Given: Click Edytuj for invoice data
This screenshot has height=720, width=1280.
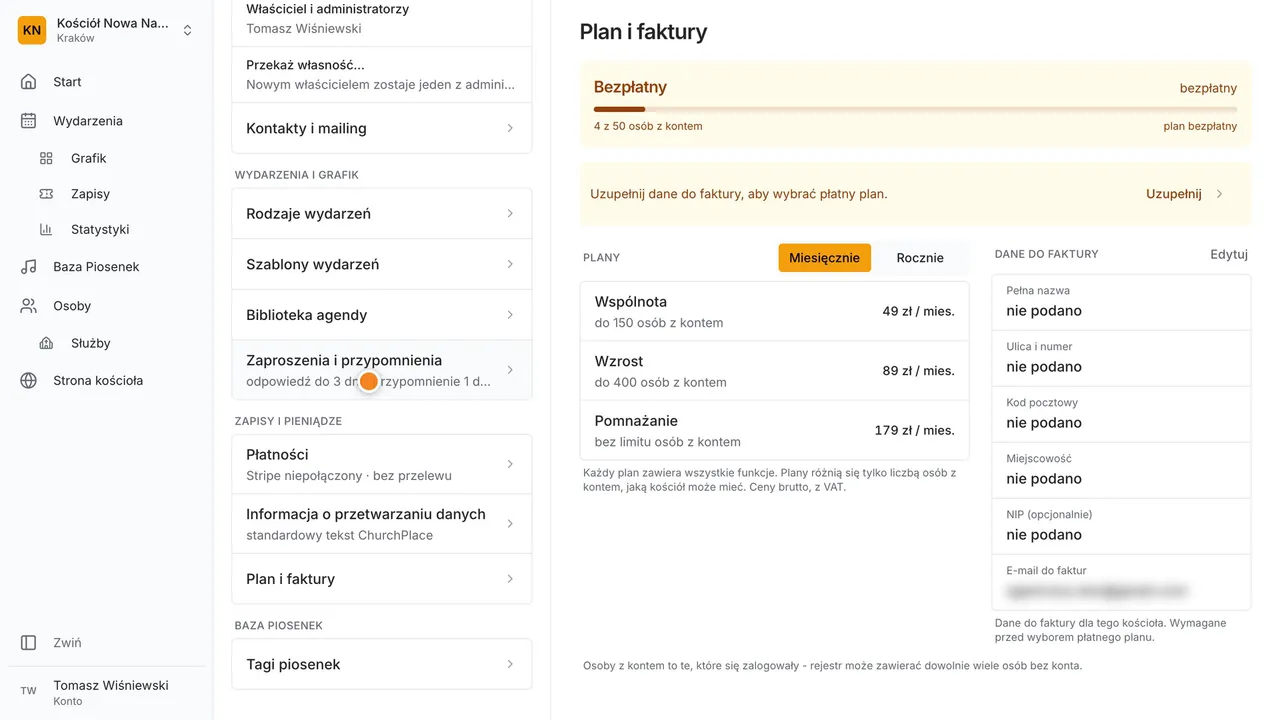Looking at the screenshot, I should point(1229,254).
